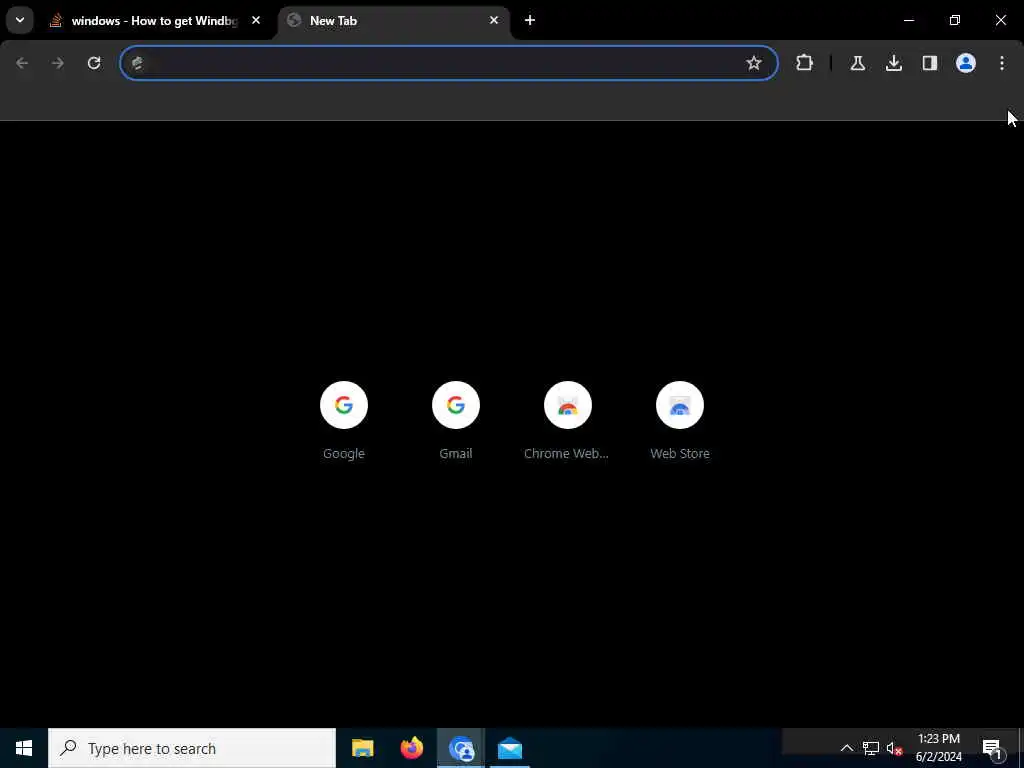Screen dimensions: 1024x768
Task: Open the Windows Start menu
Action: click(x=24, y=748)
